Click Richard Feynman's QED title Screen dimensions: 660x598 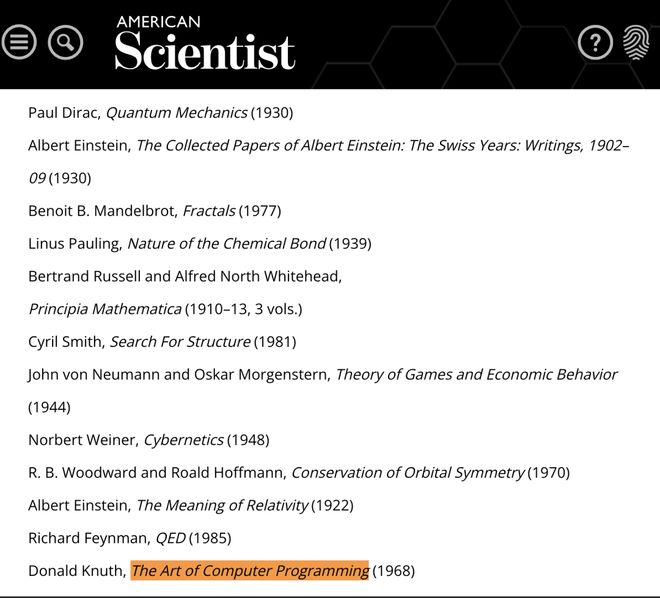point(170,539)
